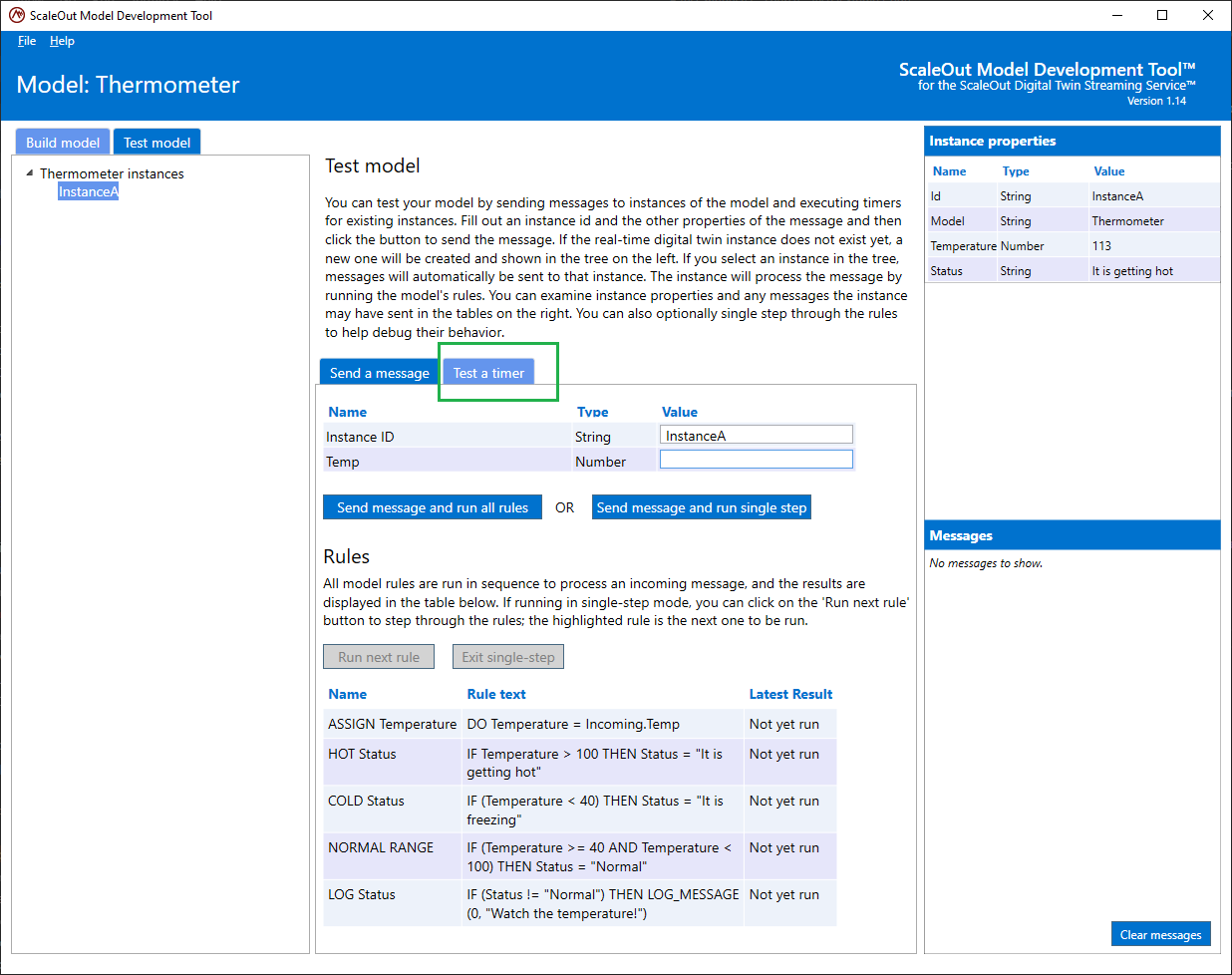Click the Value column header in Instance properties
Screen dimensions: 1232x975
point(1108,170)
